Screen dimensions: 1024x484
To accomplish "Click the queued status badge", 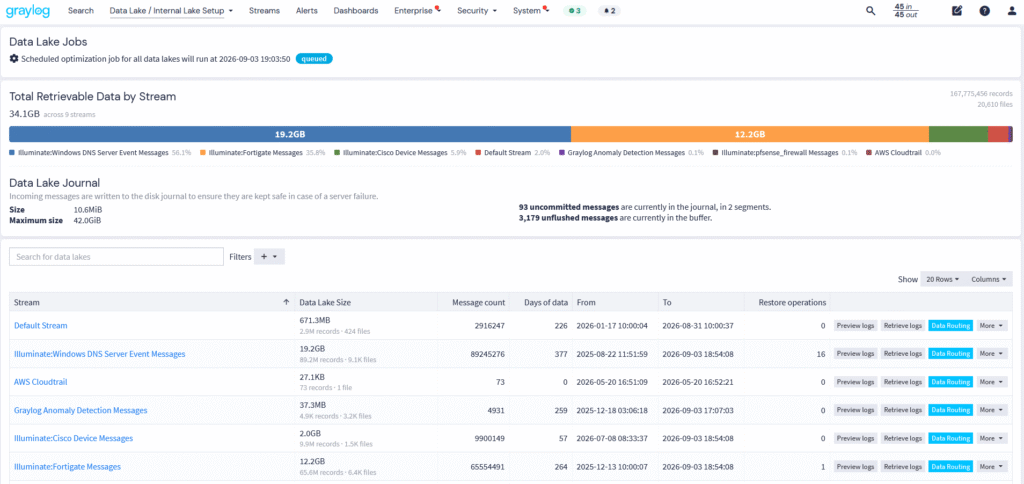I will tap(314, 59).
